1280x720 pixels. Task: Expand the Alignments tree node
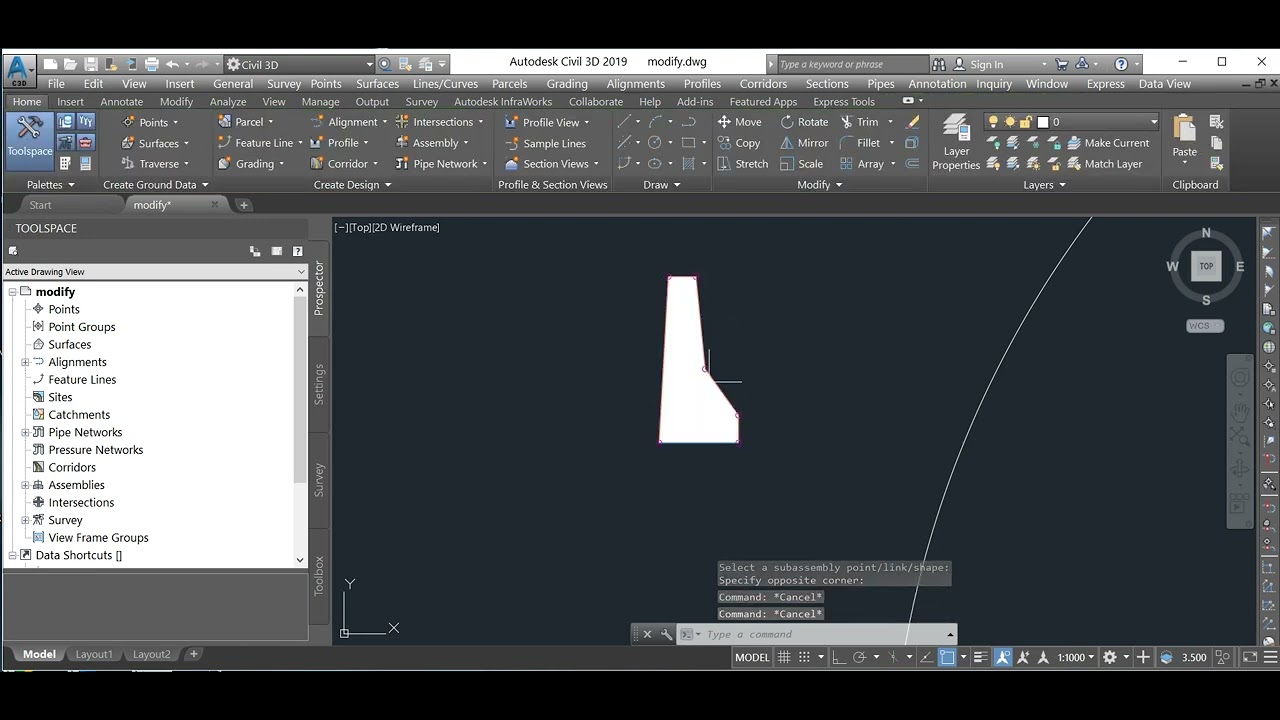[25, 362]
